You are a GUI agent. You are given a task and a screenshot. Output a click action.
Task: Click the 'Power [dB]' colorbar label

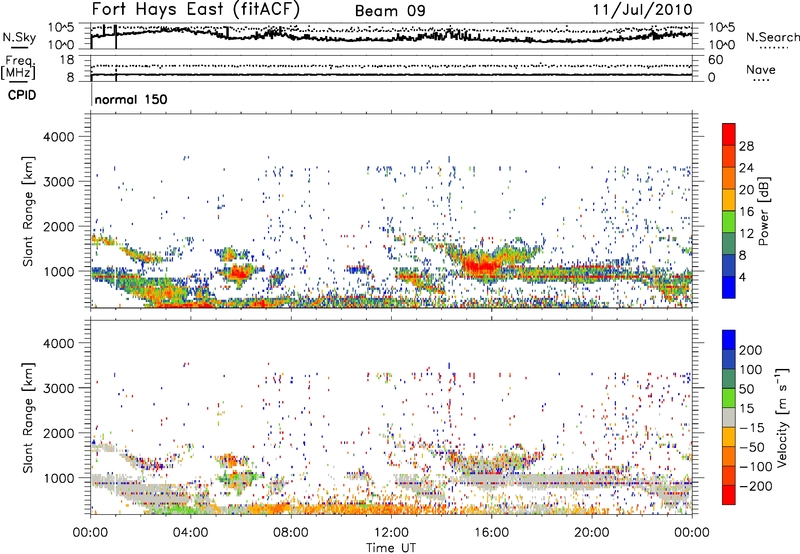pos(763,211)
